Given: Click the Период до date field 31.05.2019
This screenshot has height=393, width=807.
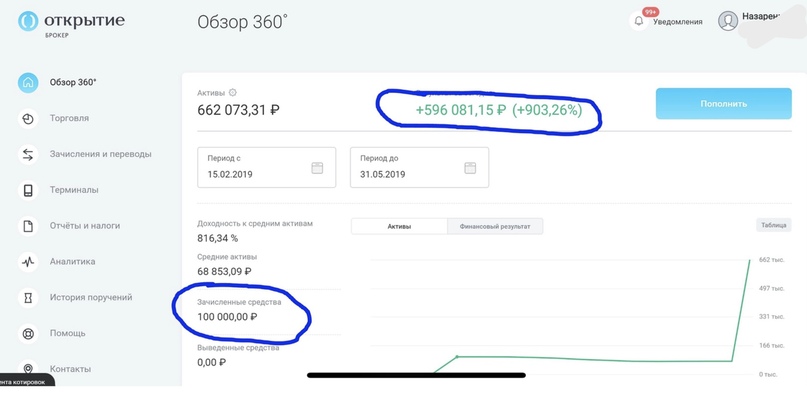Looking at the screenshot, I should (x=419, y=167).
